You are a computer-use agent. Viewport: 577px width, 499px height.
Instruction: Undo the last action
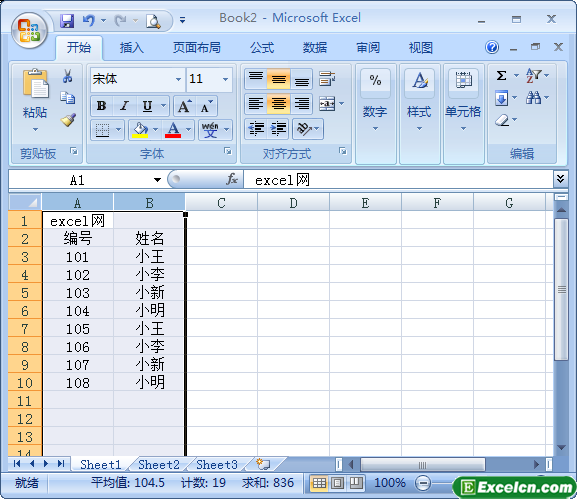coord(88,20)
